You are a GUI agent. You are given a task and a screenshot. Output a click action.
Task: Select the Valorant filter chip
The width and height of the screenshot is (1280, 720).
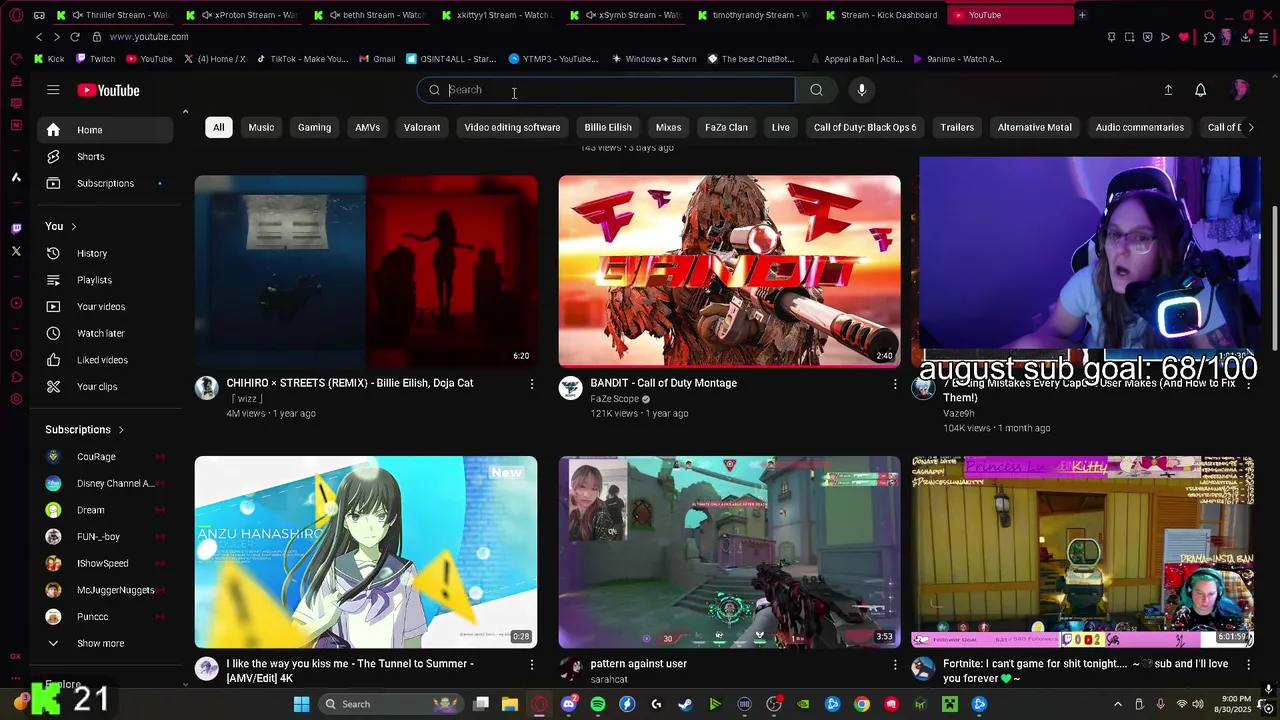[422, 127]
